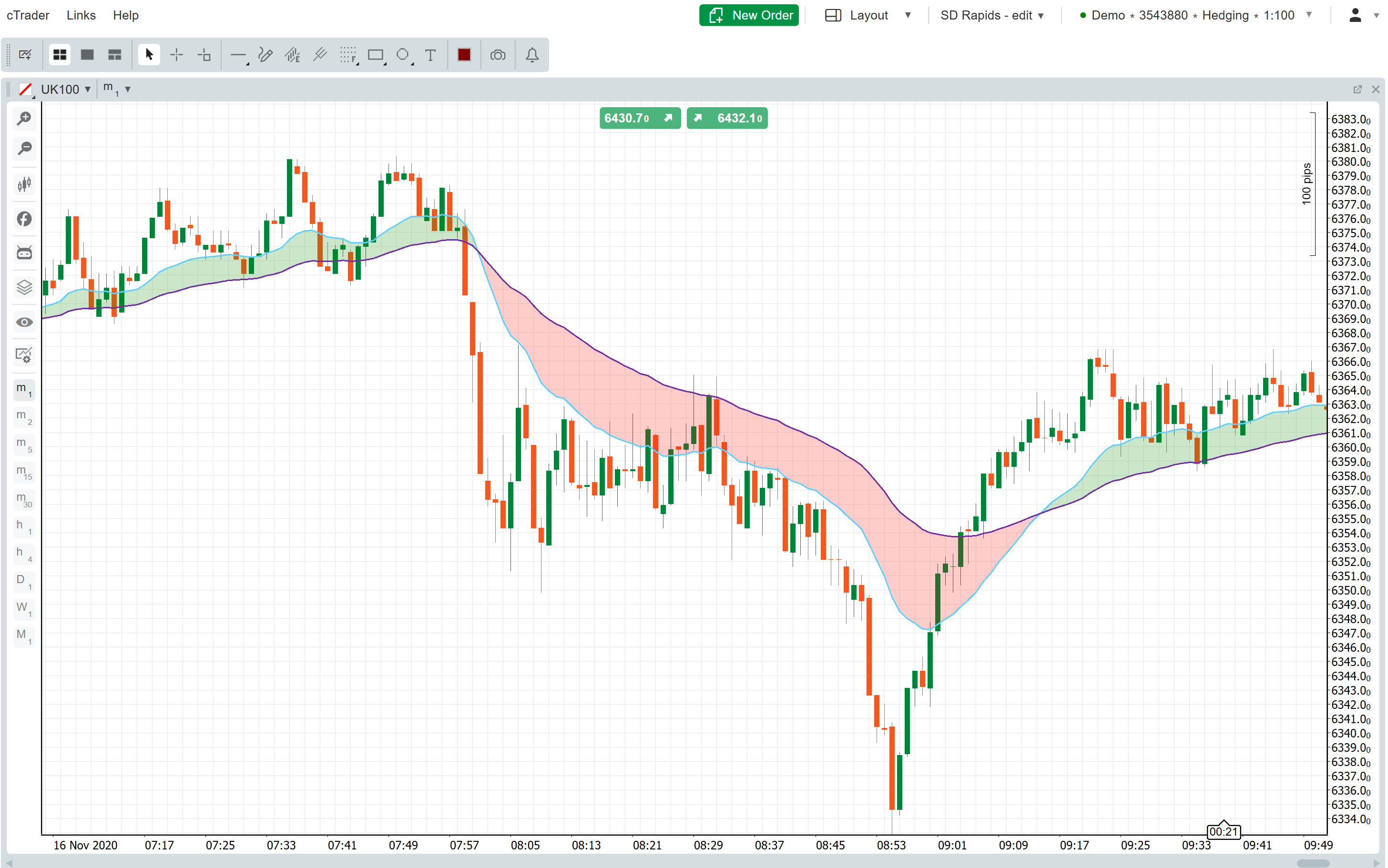The height and width of the screenshot is (868, 1388).
Task: Open the dark red drawing color swatch
Action: [465, 55]
